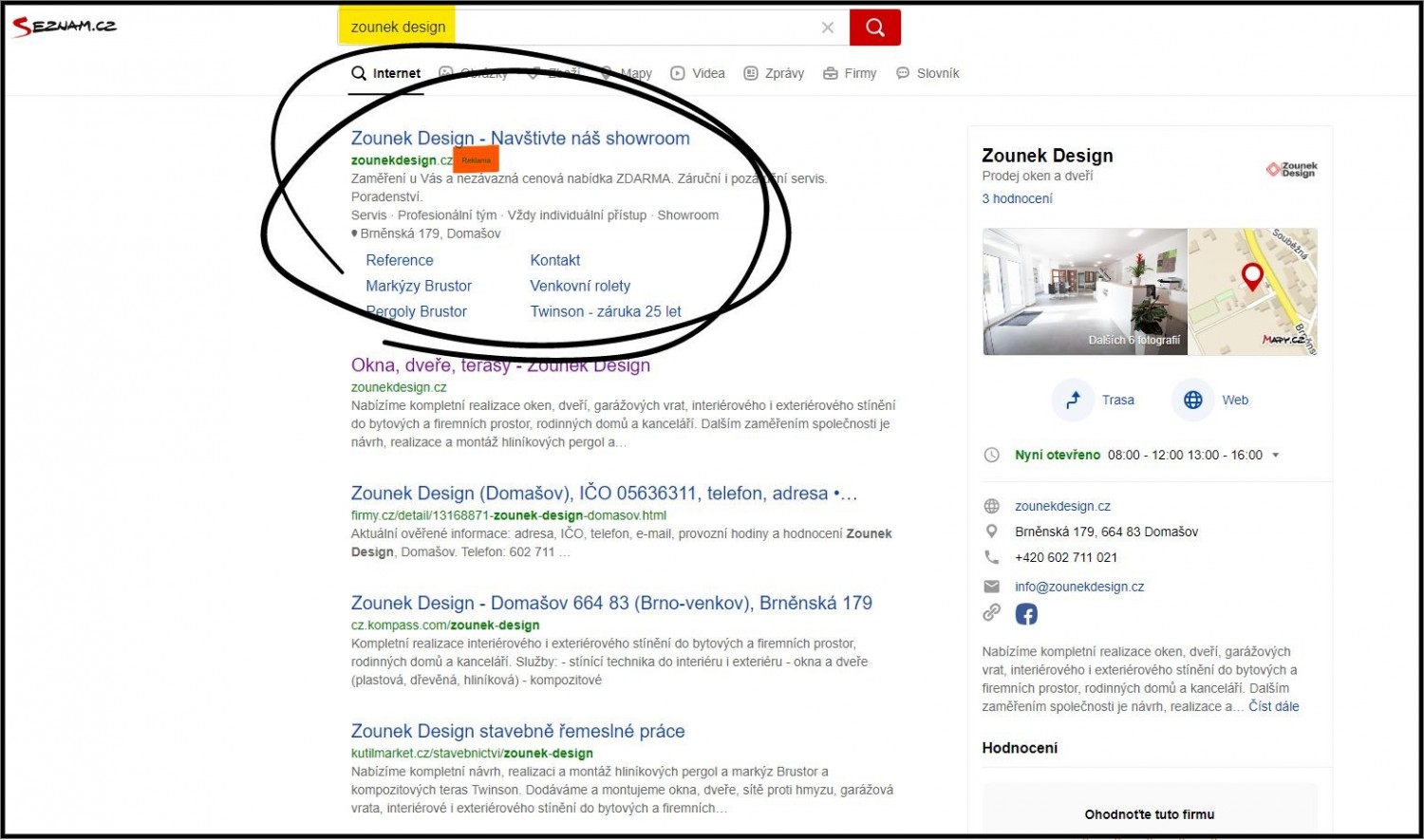Open the Kontakt sitelink
Viewport: 1424px width, 840px height.
pos(555,260)
